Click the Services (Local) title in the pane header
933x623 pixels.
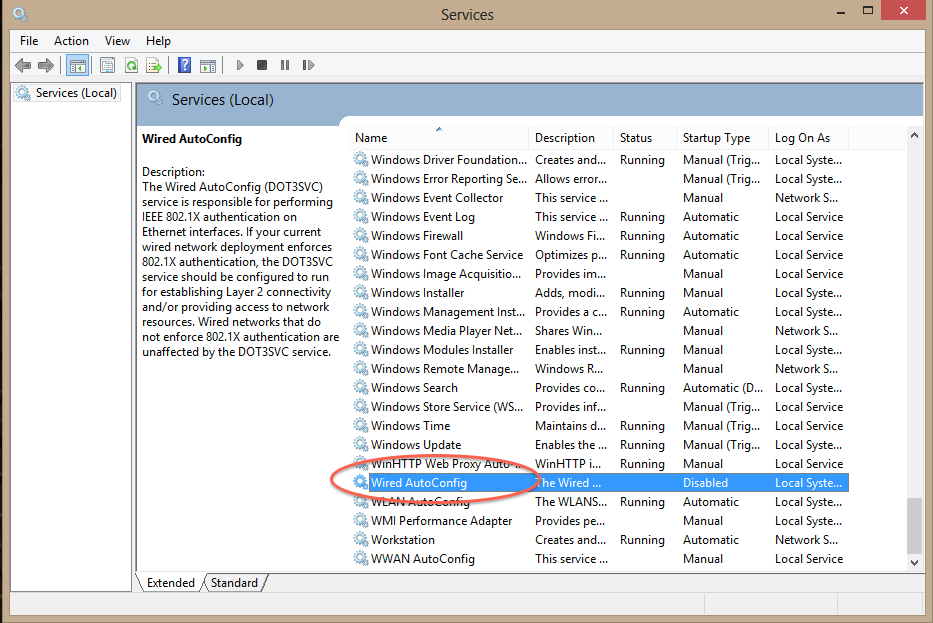[223, 99]
